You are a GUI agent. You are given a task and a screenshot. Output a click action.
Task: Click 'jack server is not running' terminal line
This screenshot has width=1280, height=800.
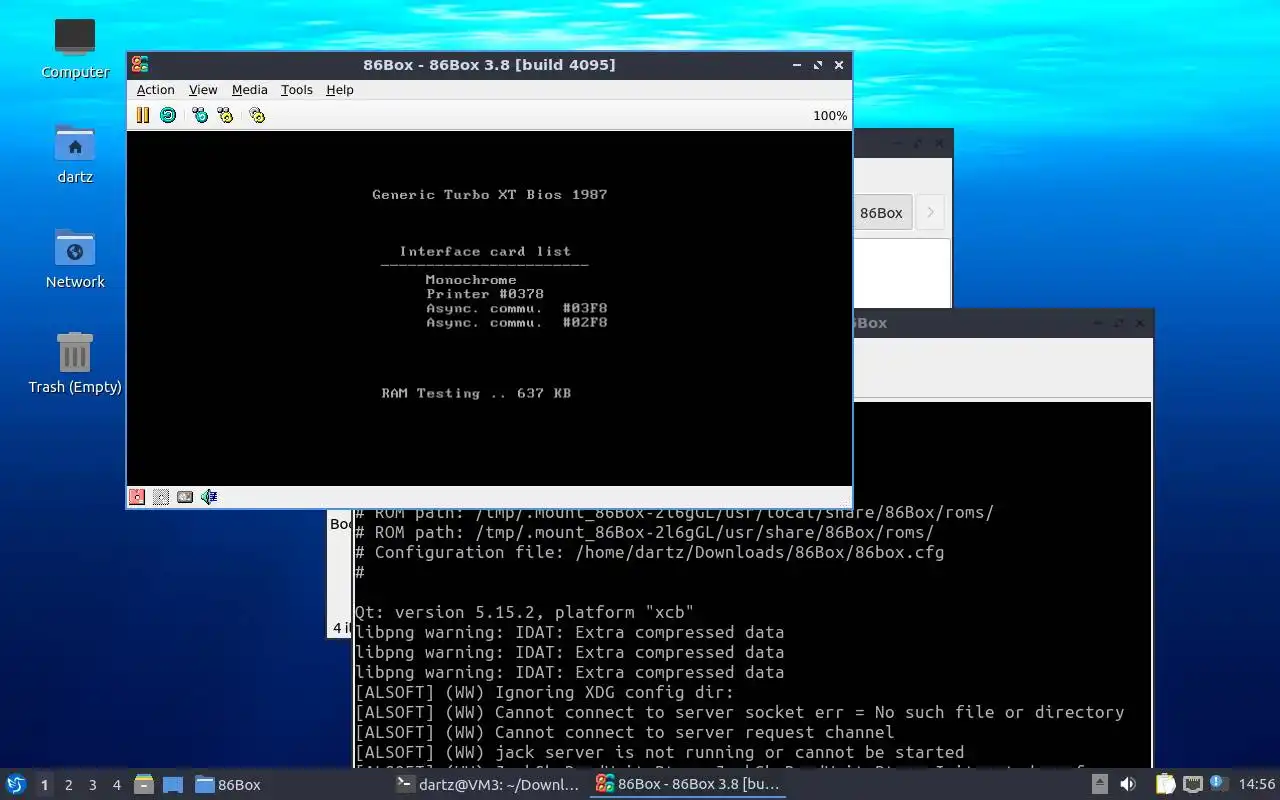click(660, 752)
